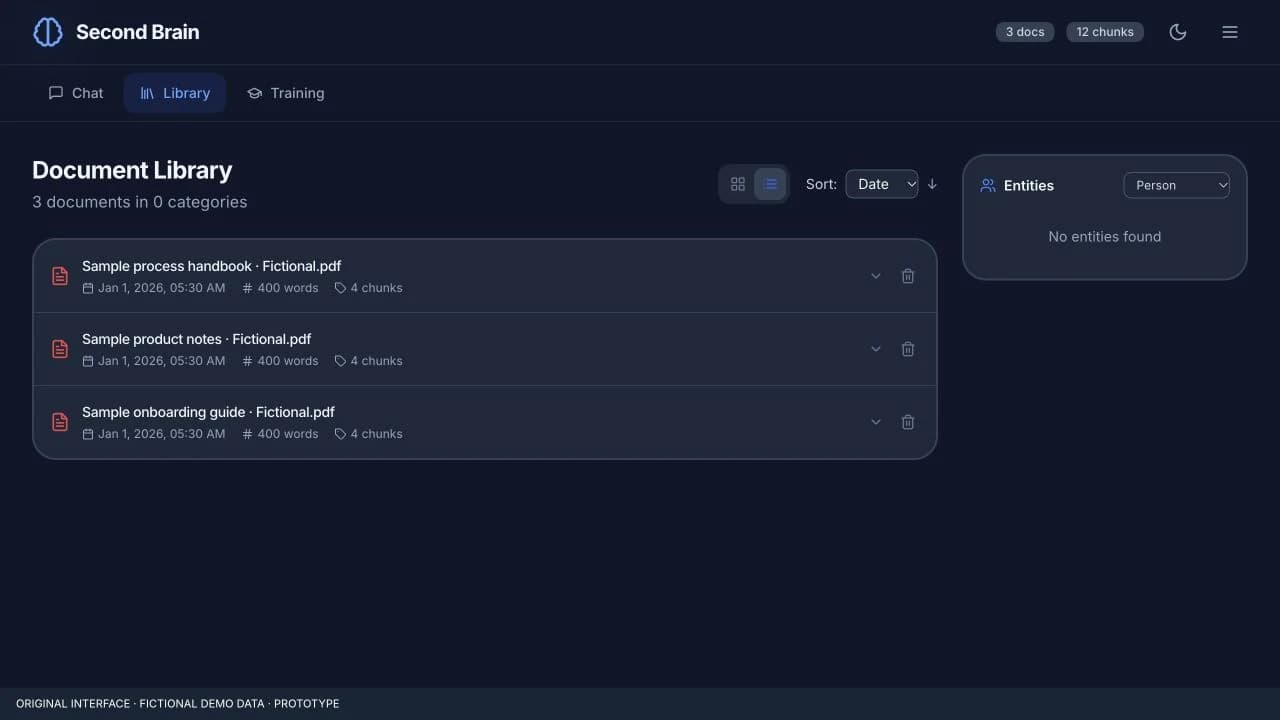1280x720 pixels.
Task: Click "3 documents in 0 categories" text
Action: pos(140,202)
